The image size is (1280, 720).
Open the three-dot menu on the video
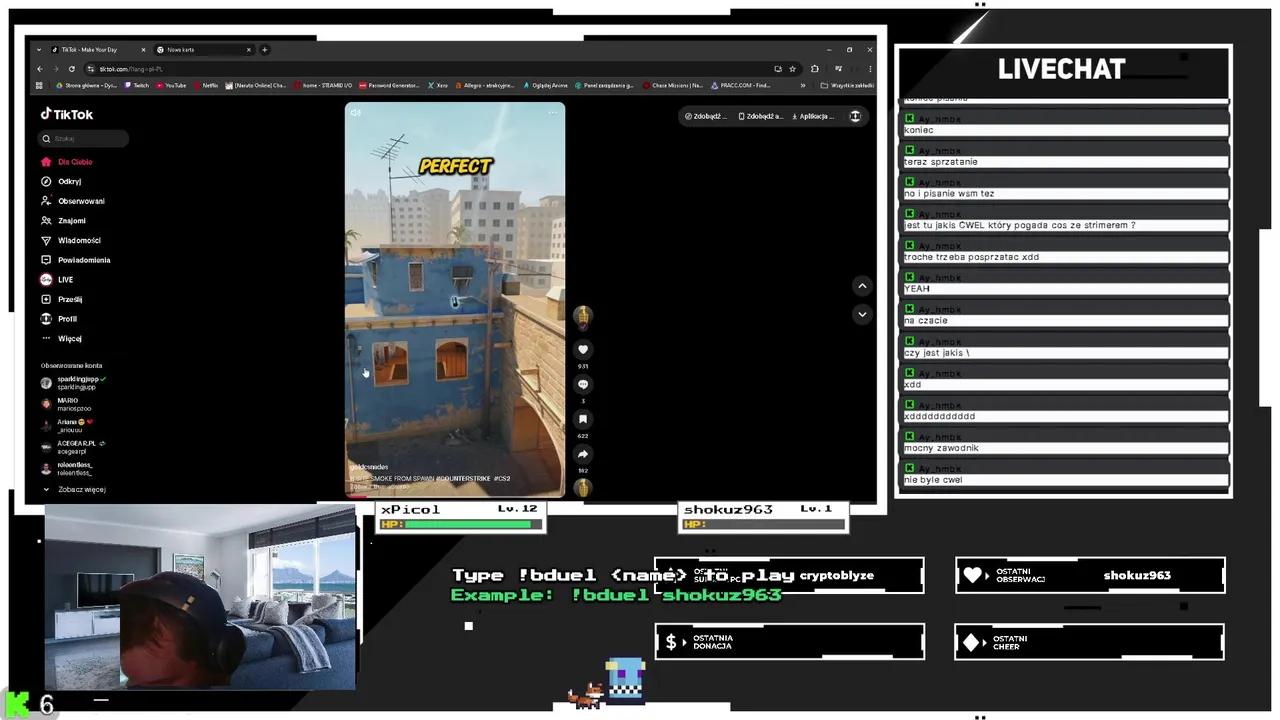coord(553,113)
